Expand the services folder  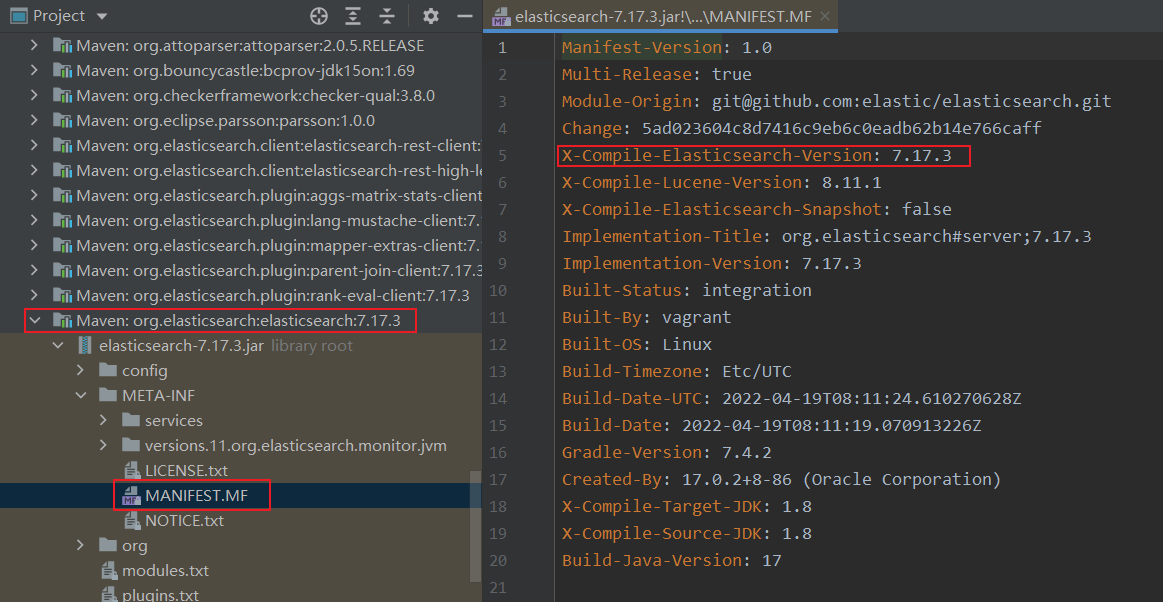(105, 421)
